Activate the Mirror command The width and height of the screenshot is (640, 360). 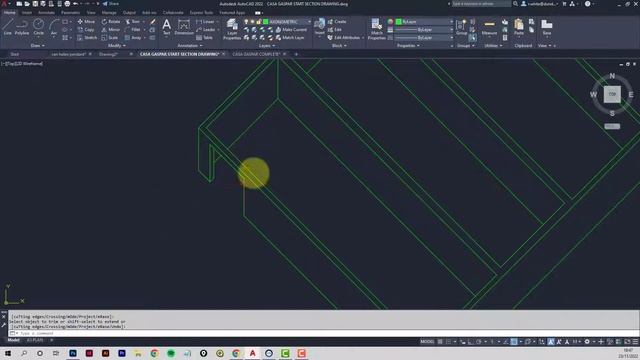click(111, 30)
